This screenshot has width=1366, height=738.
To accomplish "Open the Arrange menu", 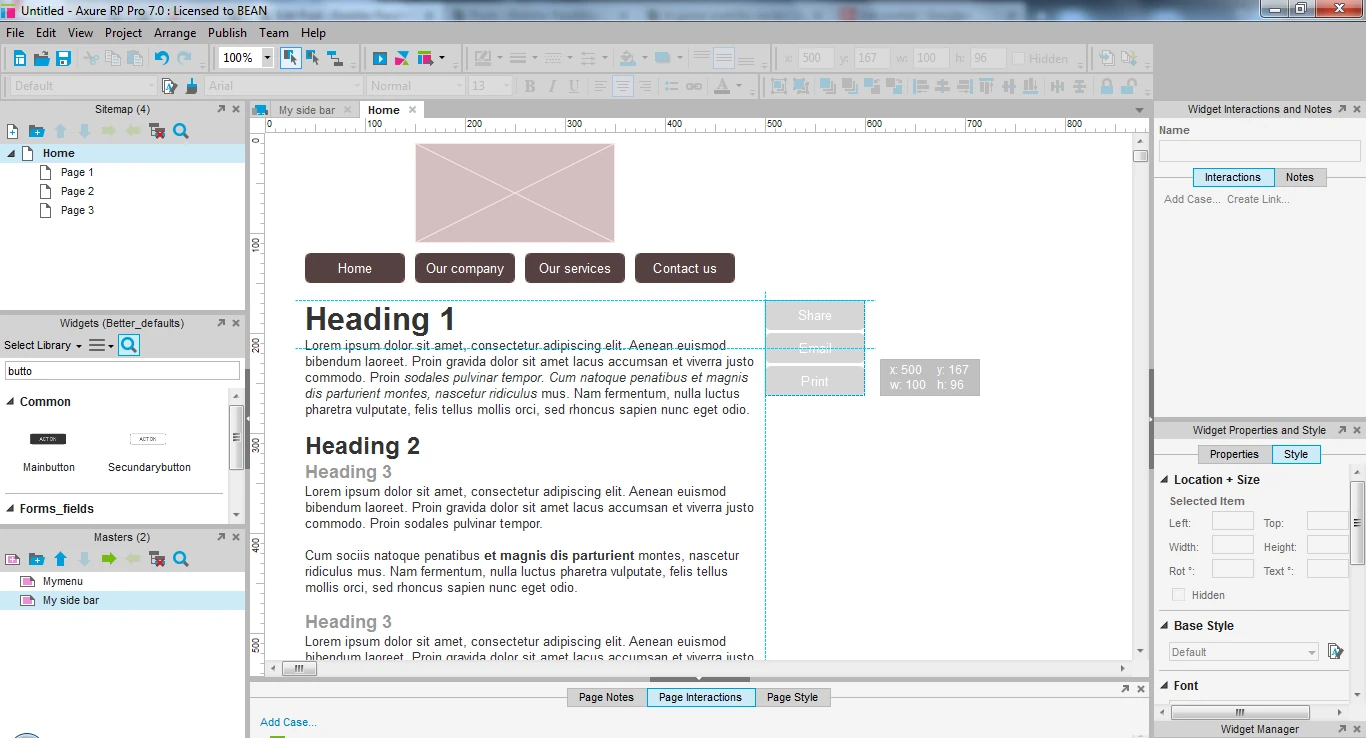I will coord(175,33).
